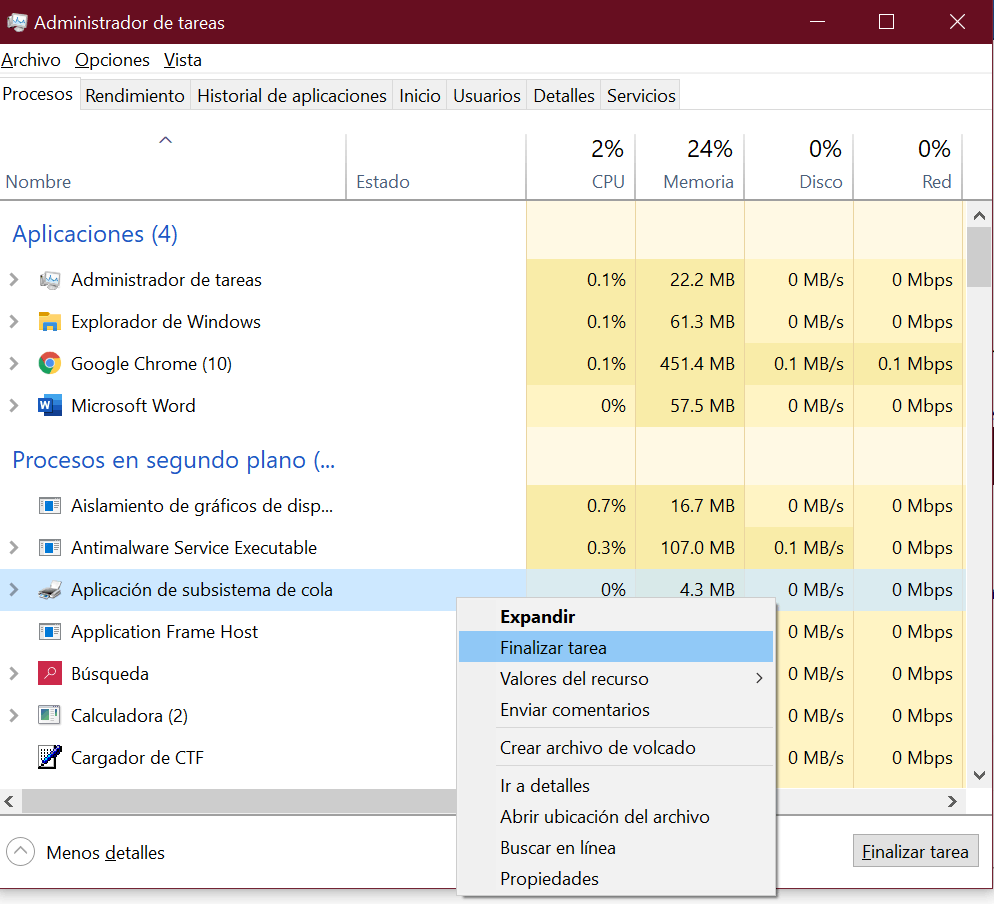Open the Detalles tab
The height and width of the screenshot is (904, 994).
coord(564,96)
